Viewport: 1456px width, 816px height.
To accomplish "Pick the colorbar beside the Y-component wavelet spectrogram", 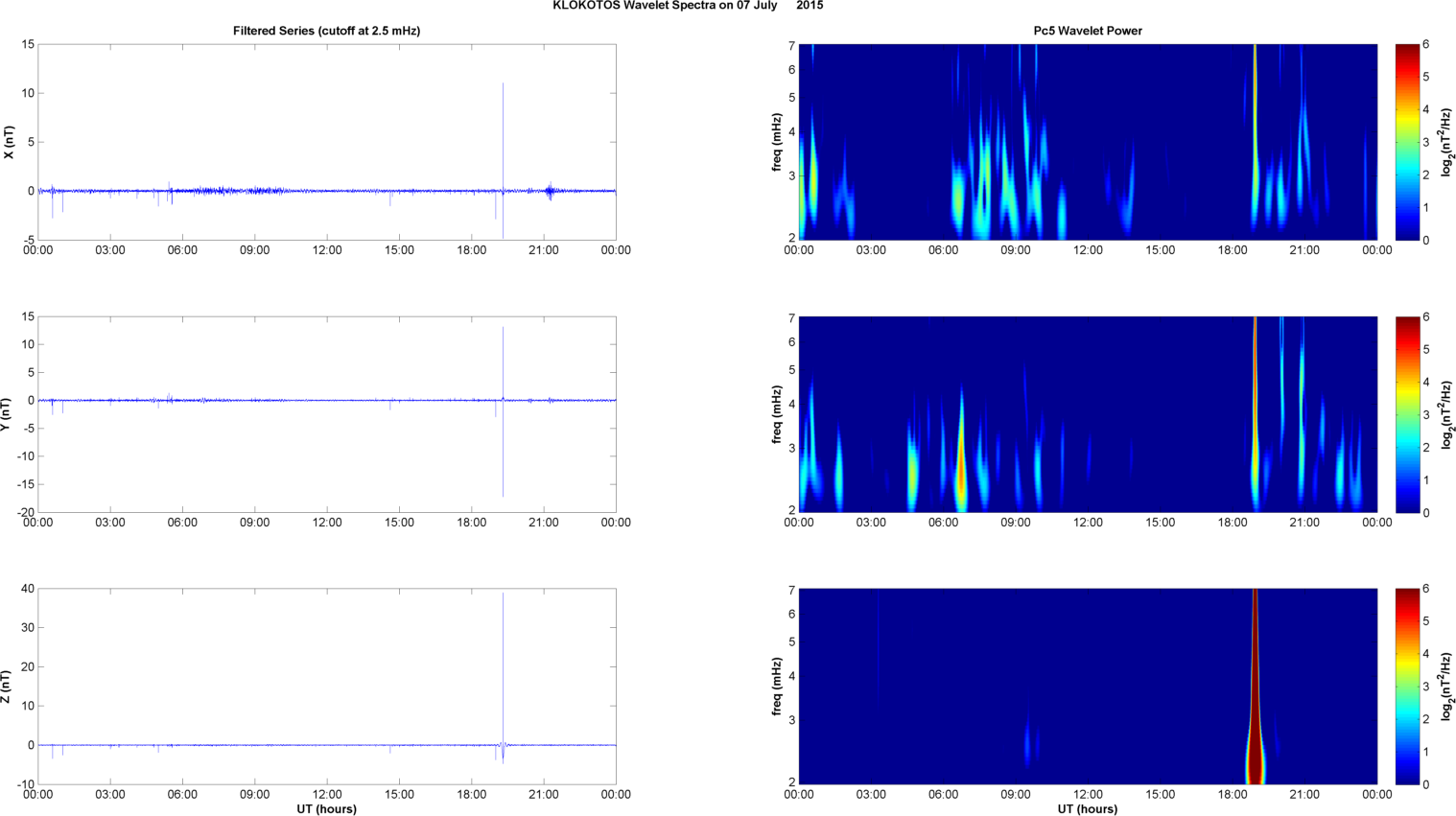I will pos(1407,414).
